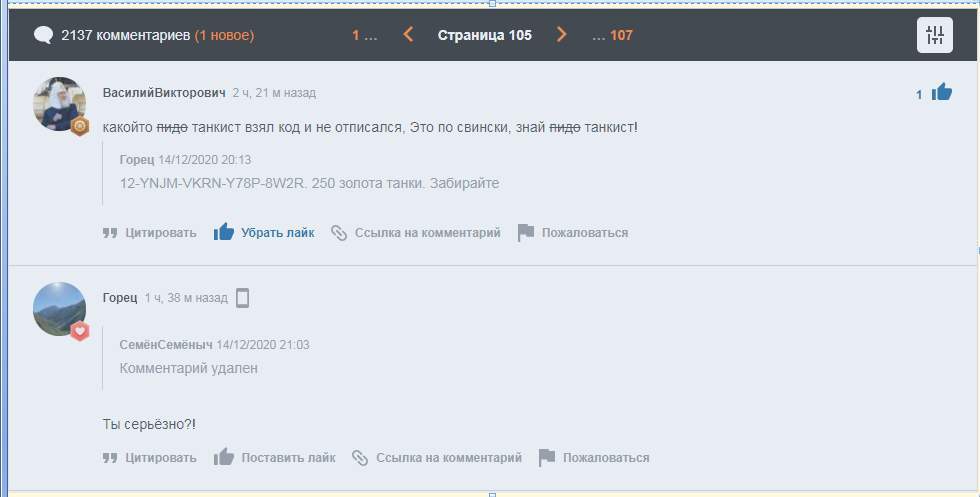Quote ВасилийВикторович's comment

pyautogui.click(x=149, y=233)
